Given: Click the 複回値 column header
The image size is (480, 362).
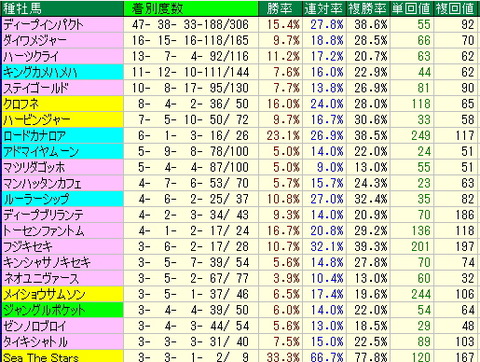Looking at the screenshot, I should click(x=455, y=9).
